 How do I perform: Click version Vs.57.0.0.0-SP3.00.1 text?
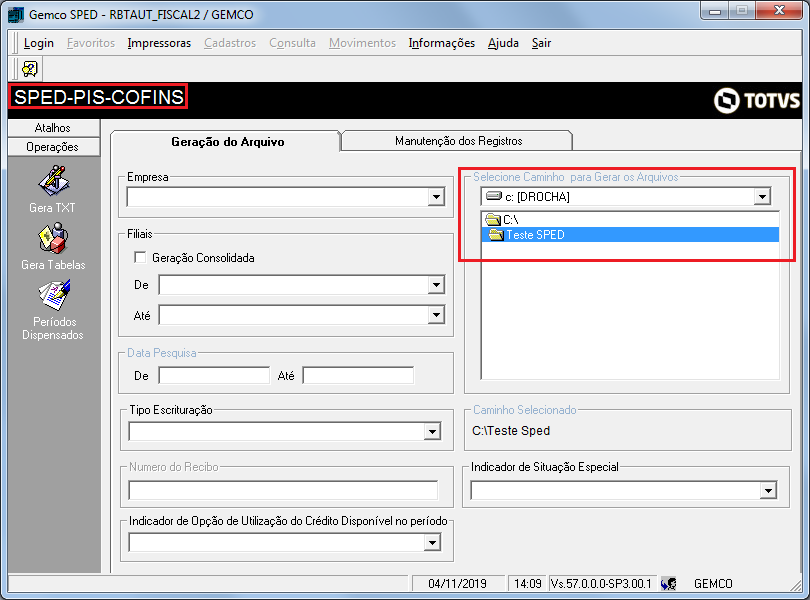601,584
